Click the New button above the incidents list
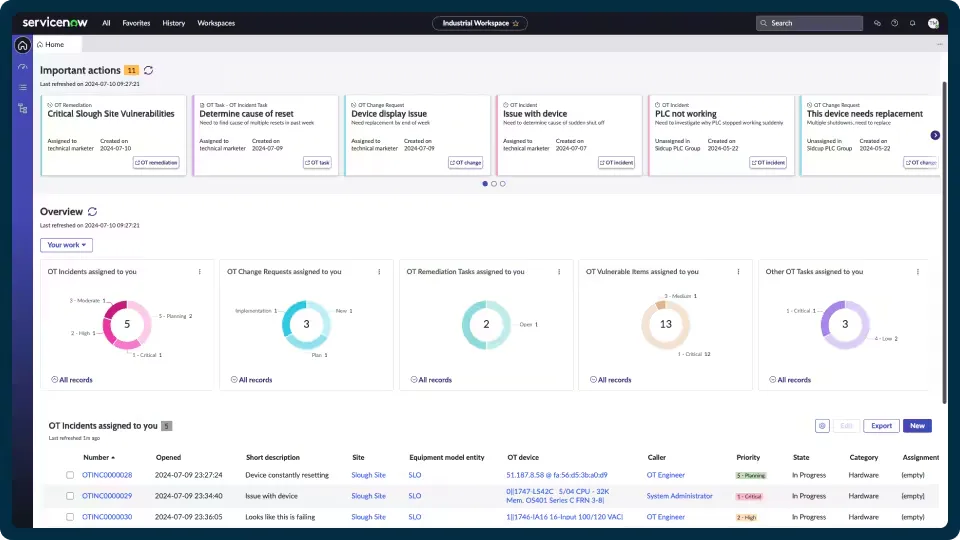 tap(916, 426)
